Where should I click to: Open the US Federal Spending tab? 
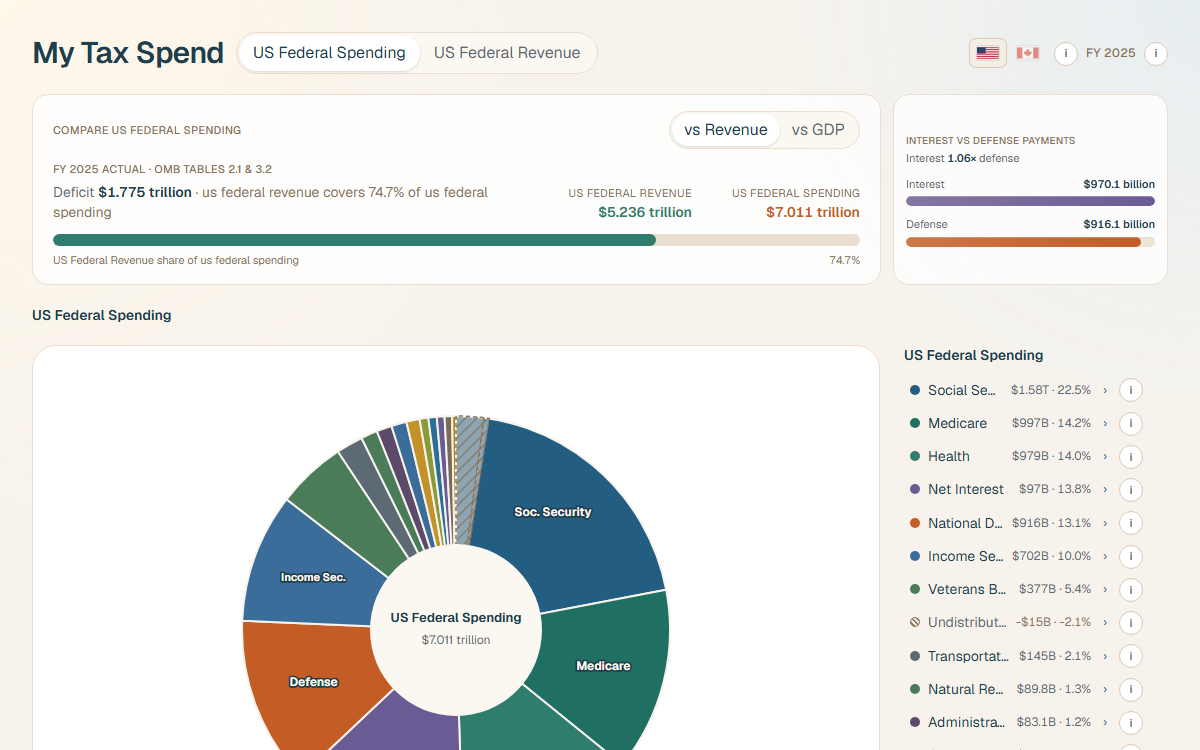[329, 53]
